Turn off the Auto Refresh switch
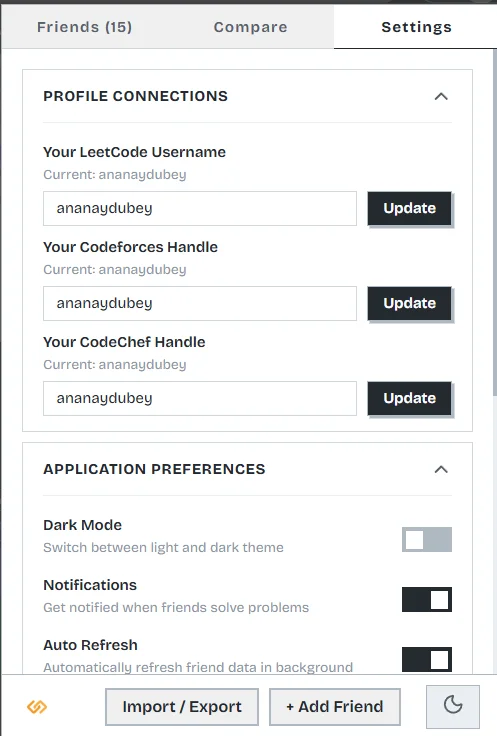The image size is (497, 736). coord(427,659)
